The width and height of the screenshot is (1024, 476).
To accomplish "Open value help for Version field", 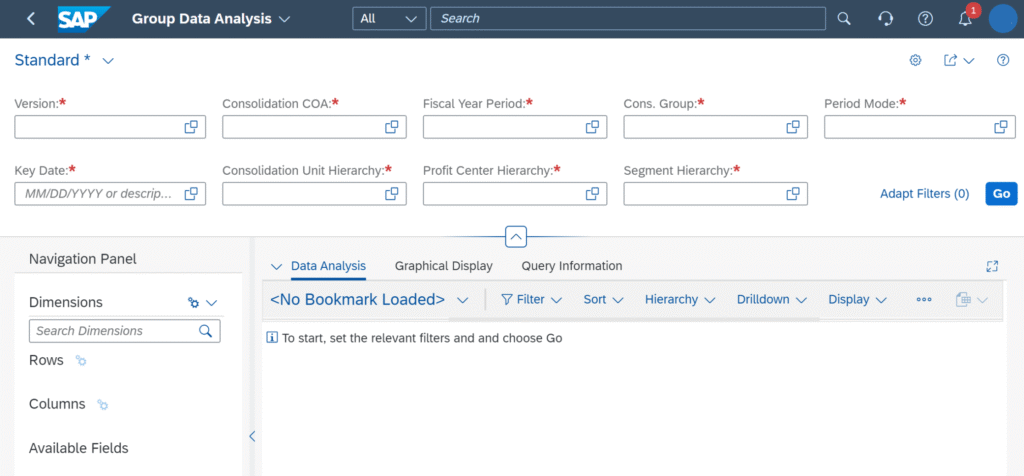I will 191,127.
